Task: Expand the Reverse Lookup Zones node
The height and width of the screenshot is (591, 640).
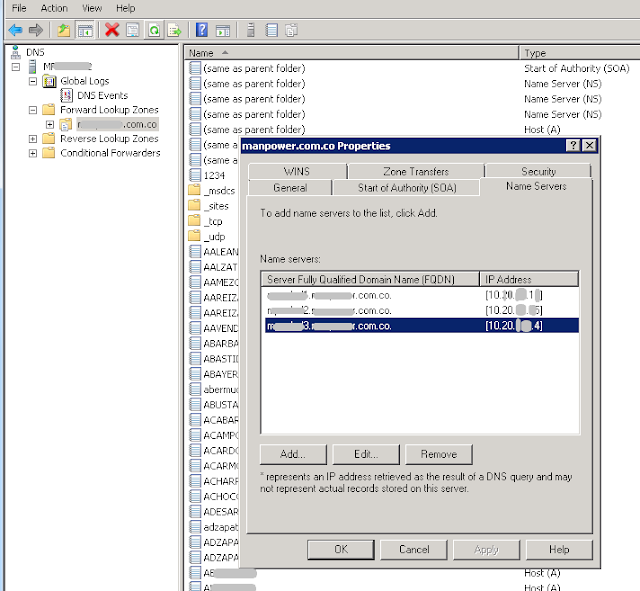Action: pos(33,139)
